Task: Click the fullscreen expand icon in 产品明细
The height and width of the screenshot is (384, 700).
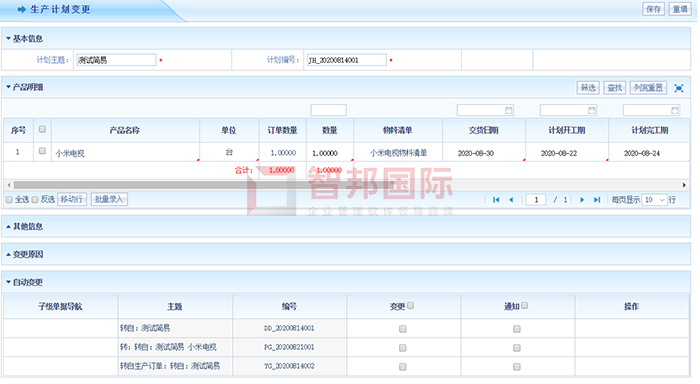Action: click(679, 88)
